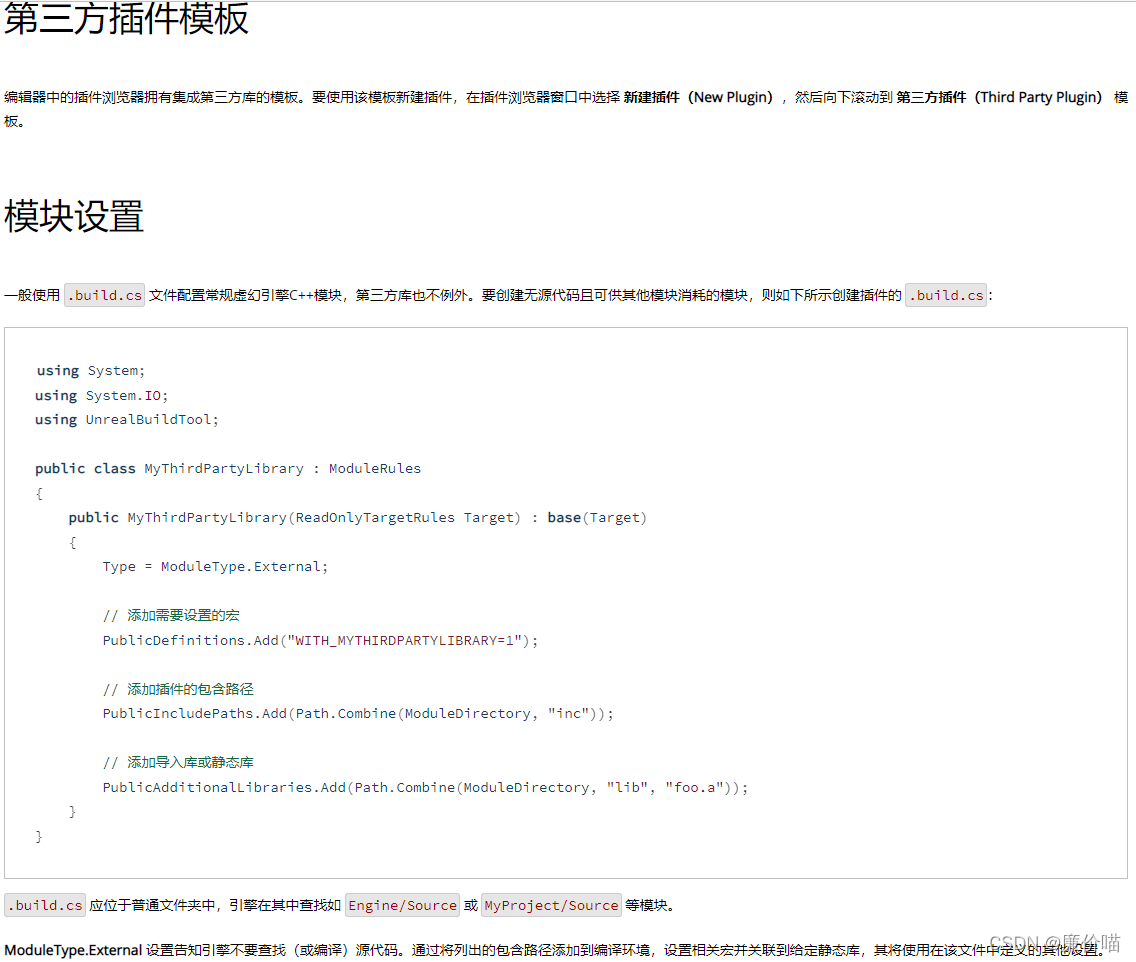Click the comment 添加导入库或静态库

[x=178, y=762]
